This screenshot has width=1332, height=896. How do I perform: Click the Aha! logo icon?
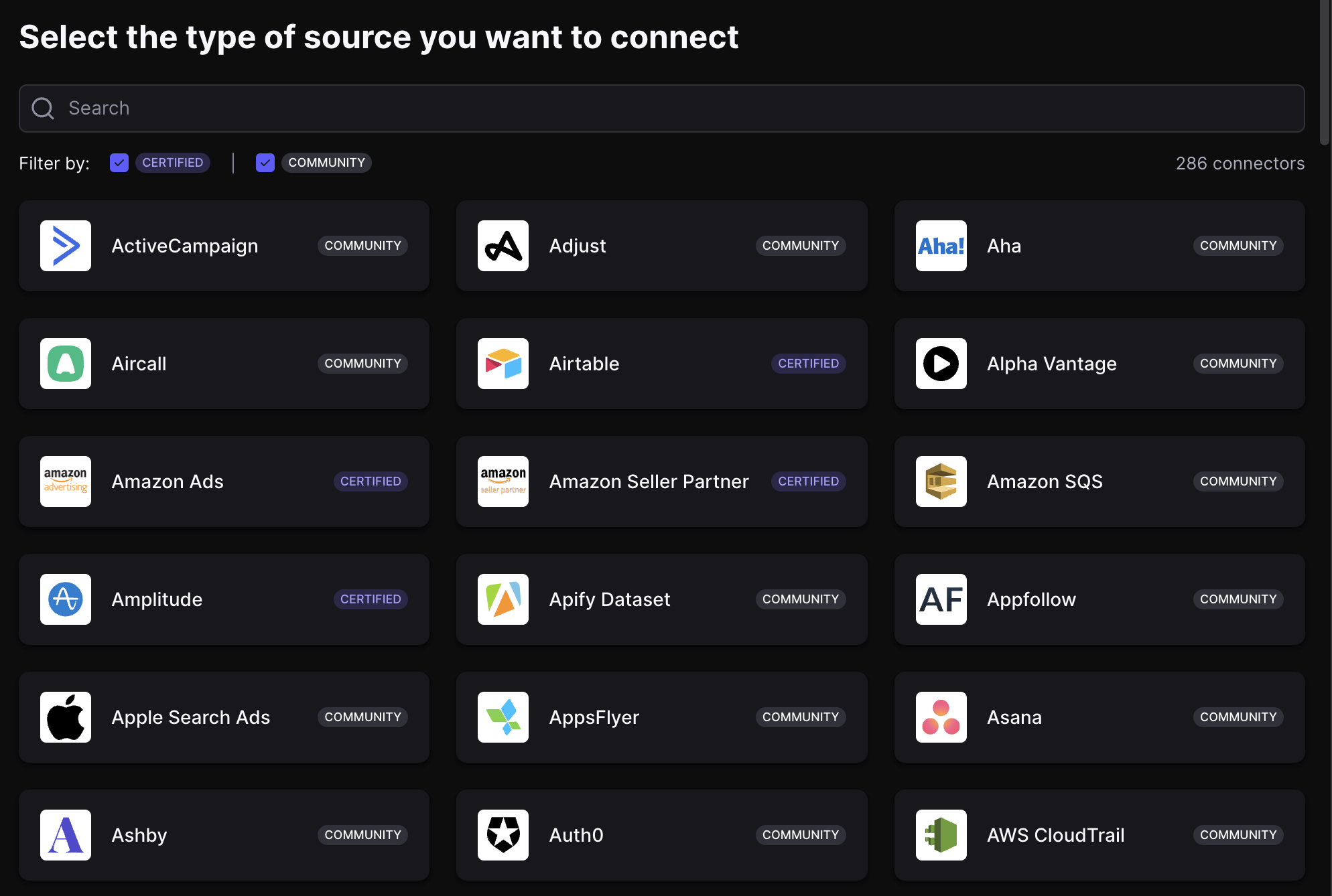coord(941,246)
